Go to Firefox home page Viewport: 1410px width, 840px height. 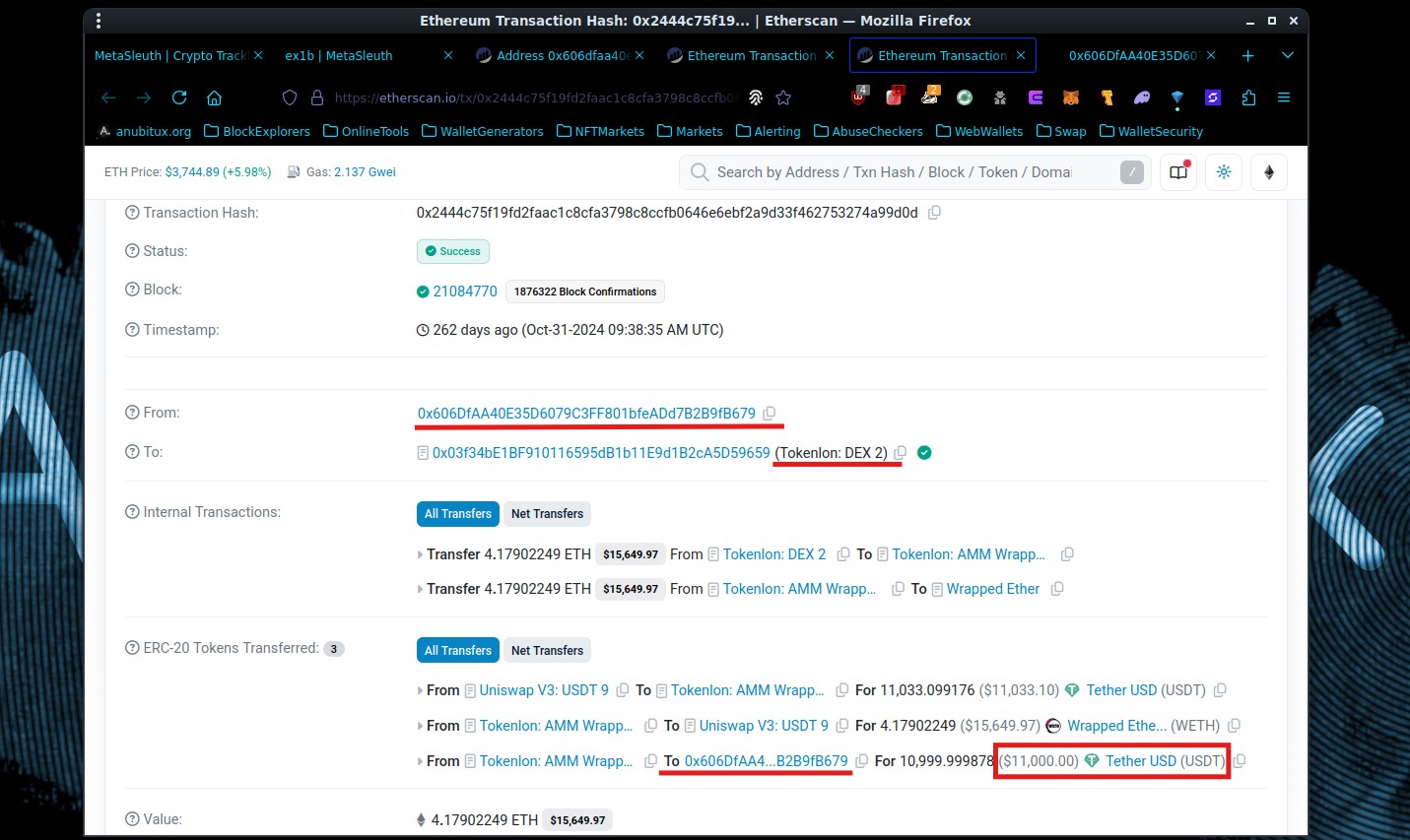(x=214, y=97)
